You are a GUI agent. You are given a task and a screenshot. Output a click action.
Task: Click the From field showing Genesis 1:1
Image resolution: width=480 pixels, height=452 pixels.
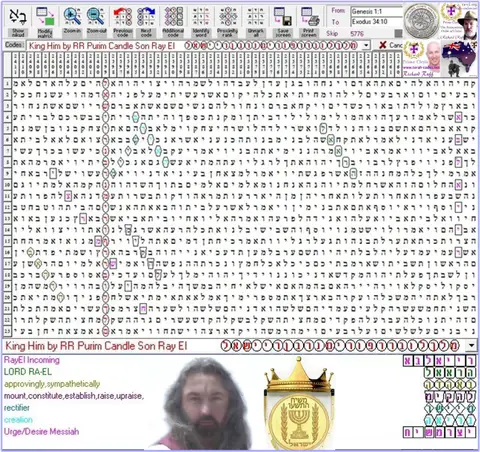377,11
